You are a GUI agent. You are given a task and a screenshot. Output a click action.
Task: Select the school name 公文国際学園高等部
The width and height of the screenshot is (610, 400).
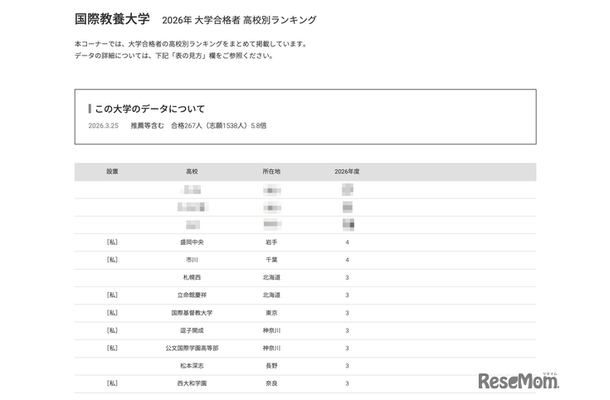[192, 348]
